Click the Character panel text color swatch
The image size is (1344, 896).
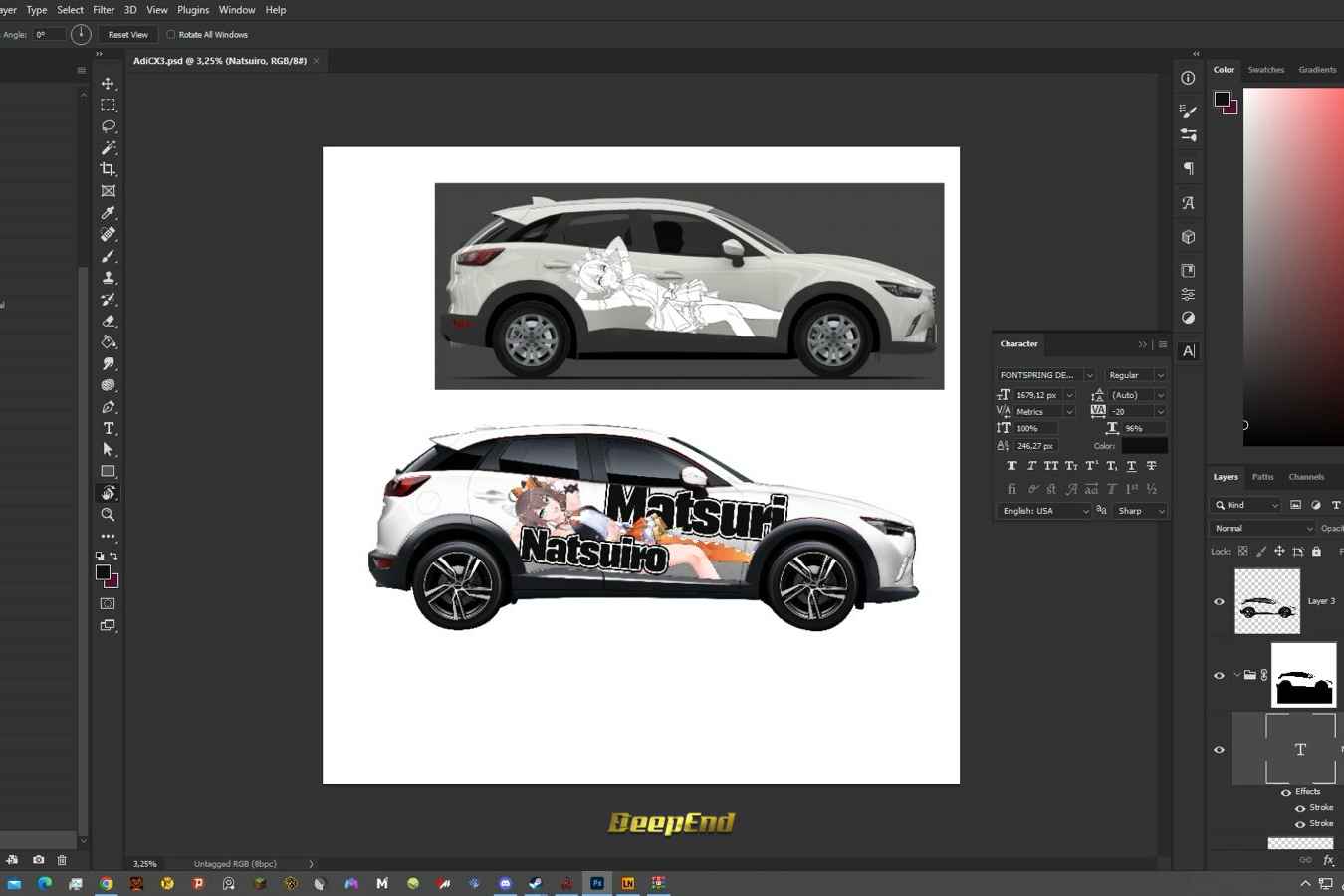pos(1144,446)
